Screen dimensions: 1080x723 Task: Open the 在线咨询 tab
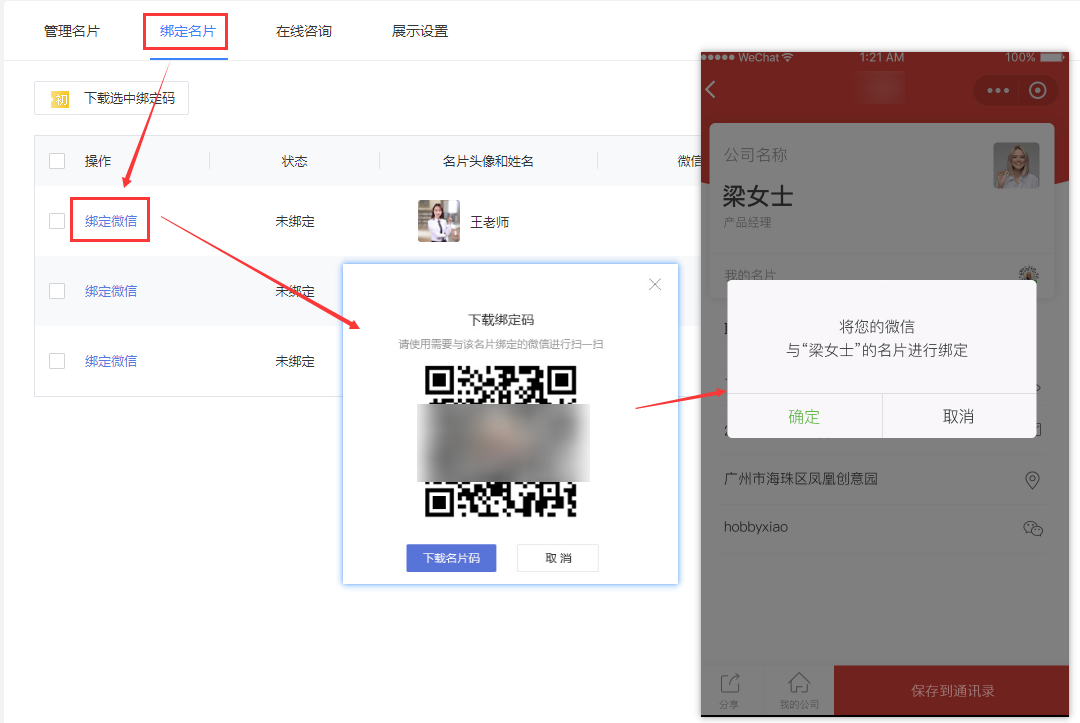304,31
